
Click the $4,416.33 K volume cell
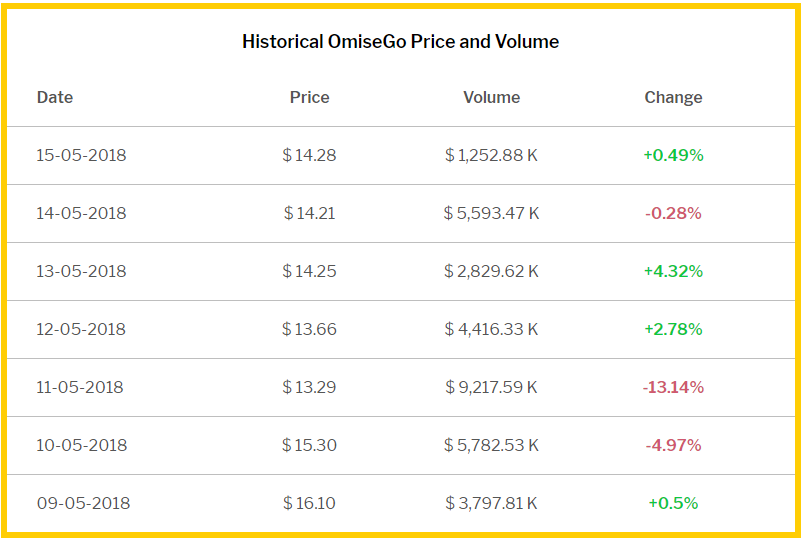[x=491, y=329]
